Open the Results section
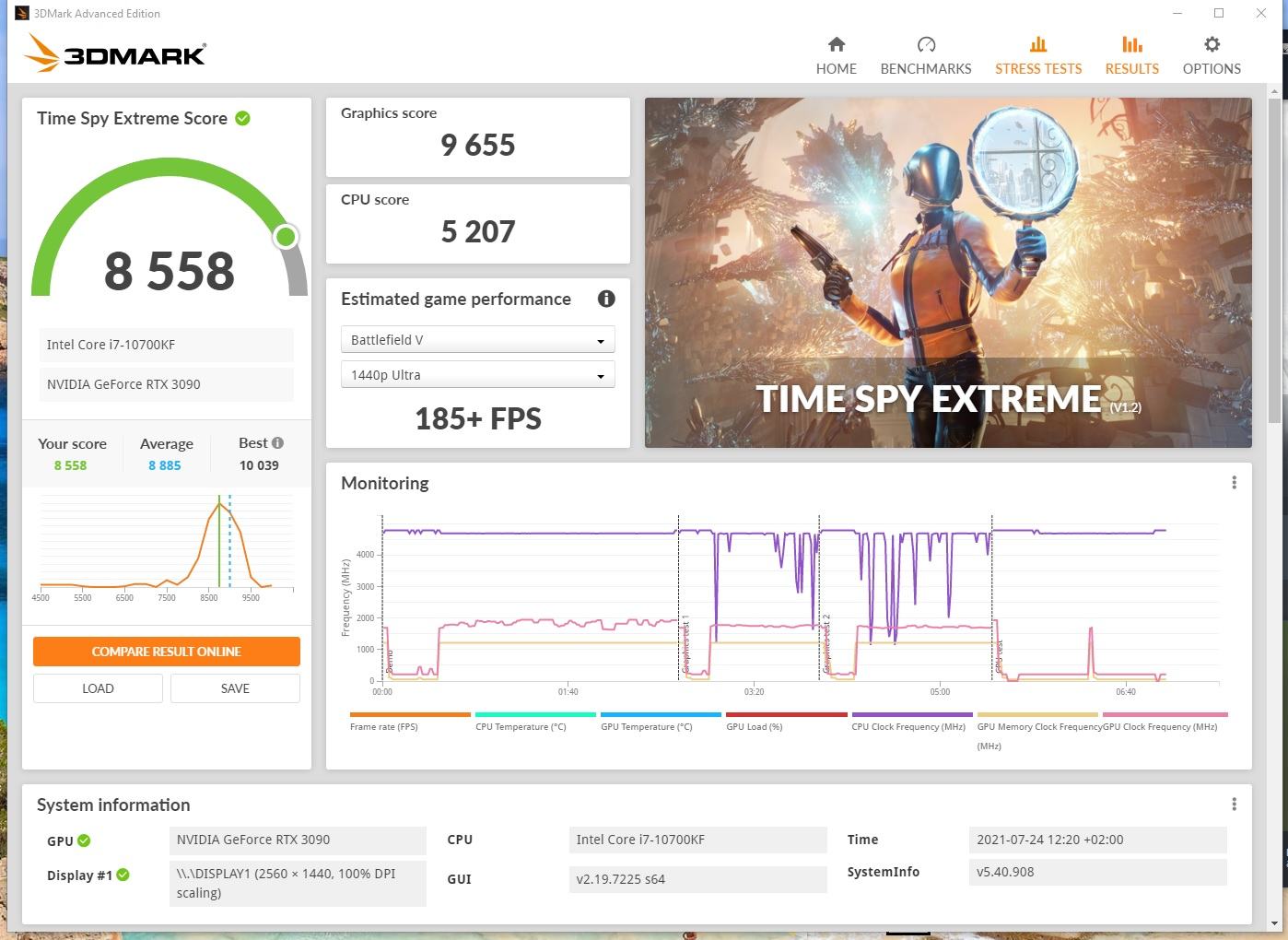The image size is (1288, 940). point(1131,55)
